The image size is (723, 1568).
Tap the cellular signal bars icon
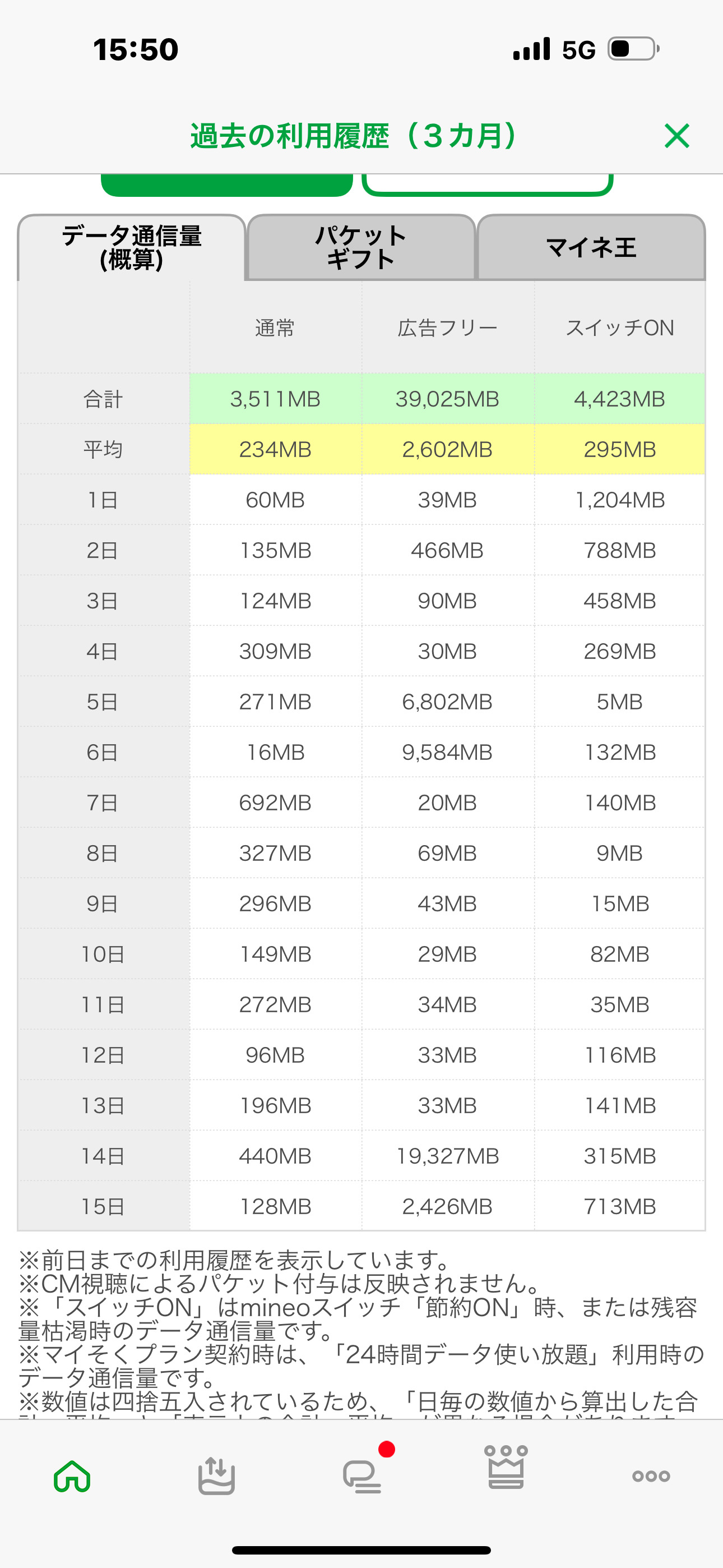click(x=531, y=49)
